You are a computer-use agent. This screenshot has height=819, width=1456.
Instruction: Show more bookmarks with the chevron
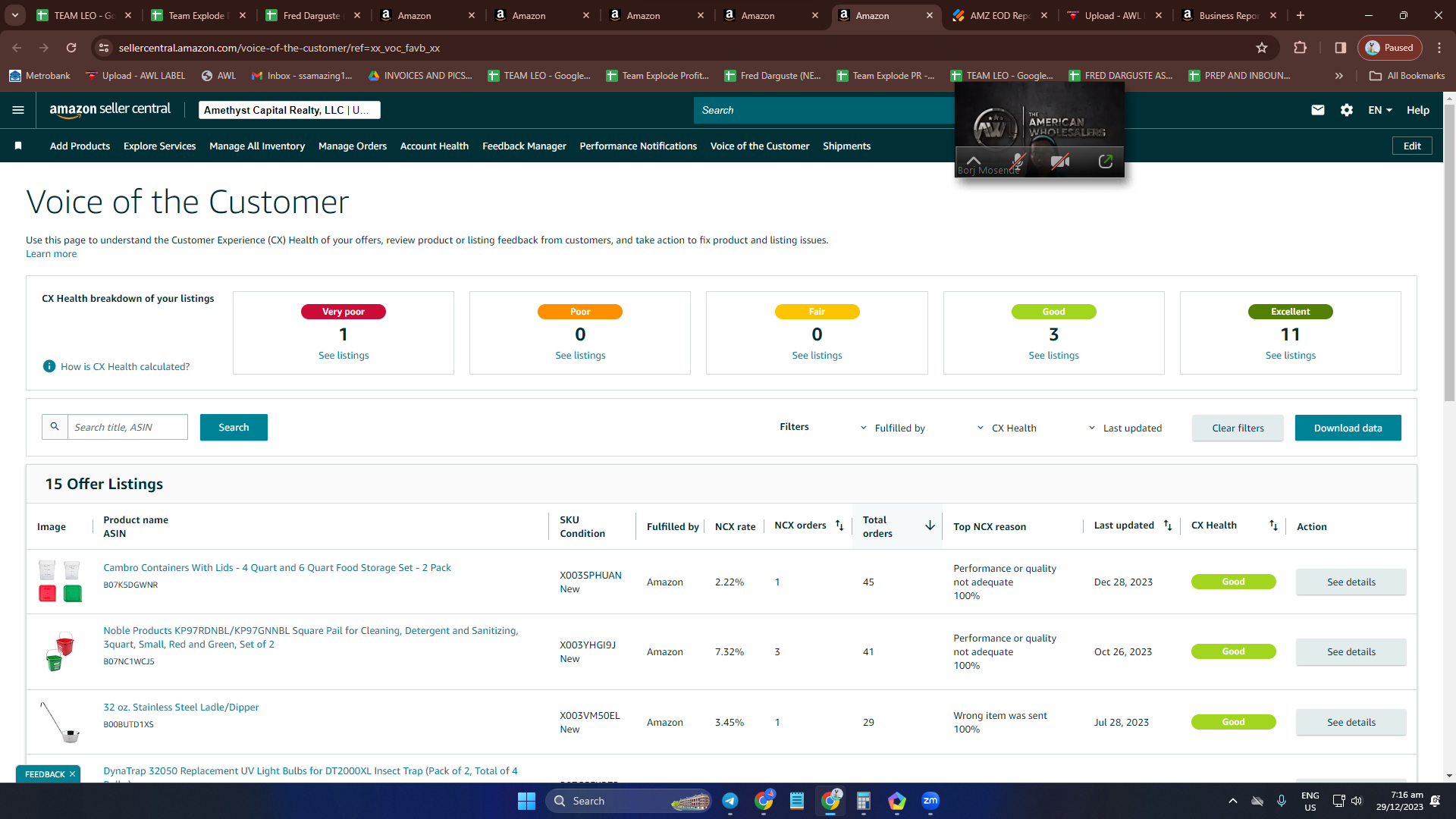pos(1339,76)
